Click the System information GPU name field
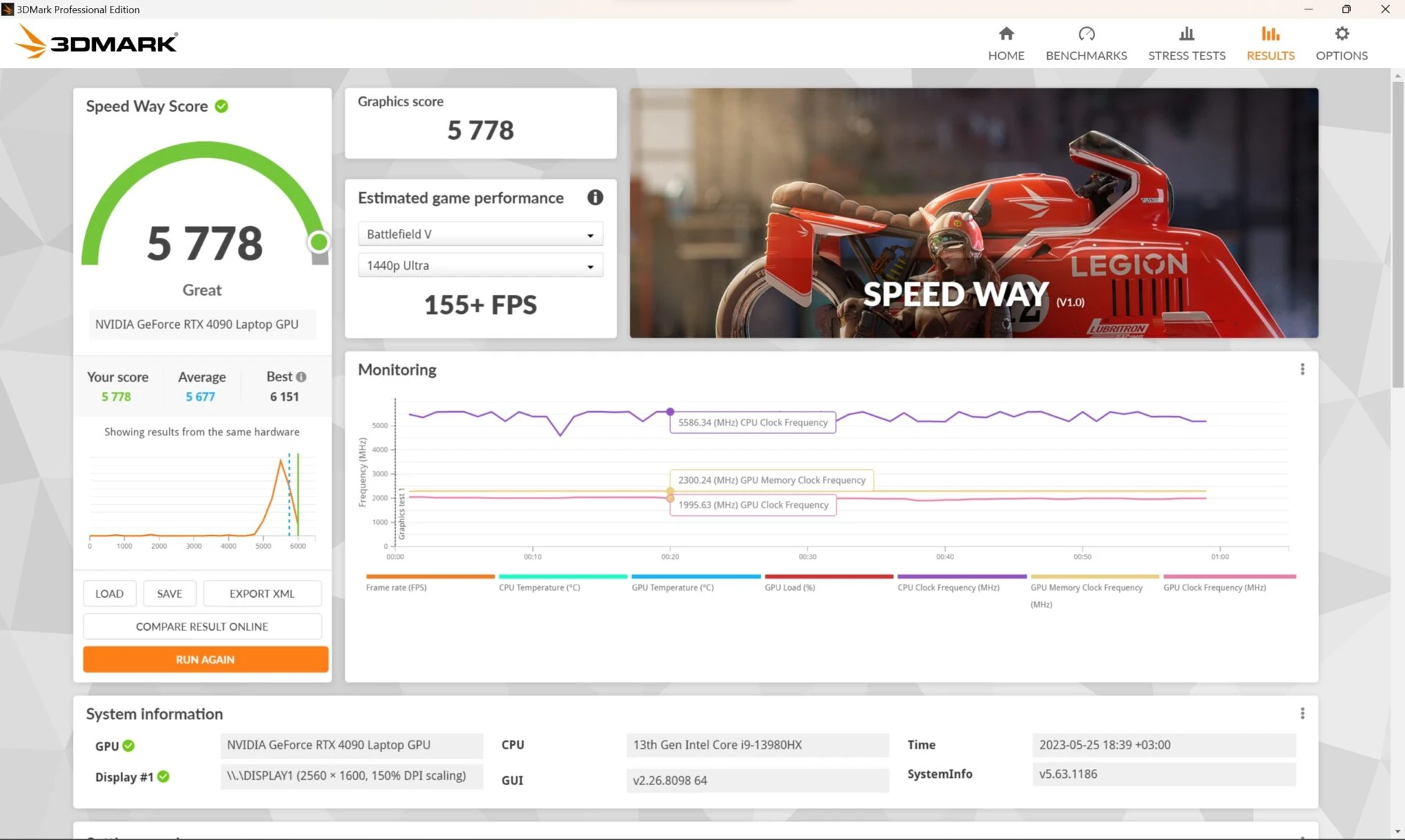1405x840 pixels. 352,745
